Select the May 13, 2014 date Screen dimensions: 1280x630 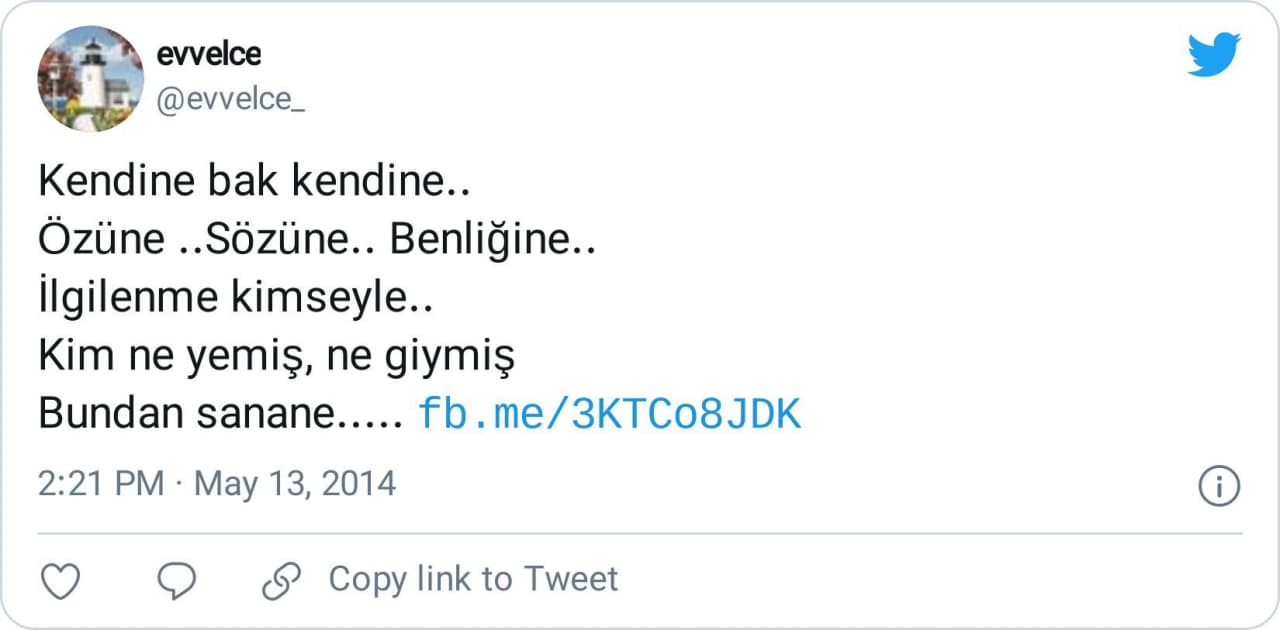tap(295, 484)
